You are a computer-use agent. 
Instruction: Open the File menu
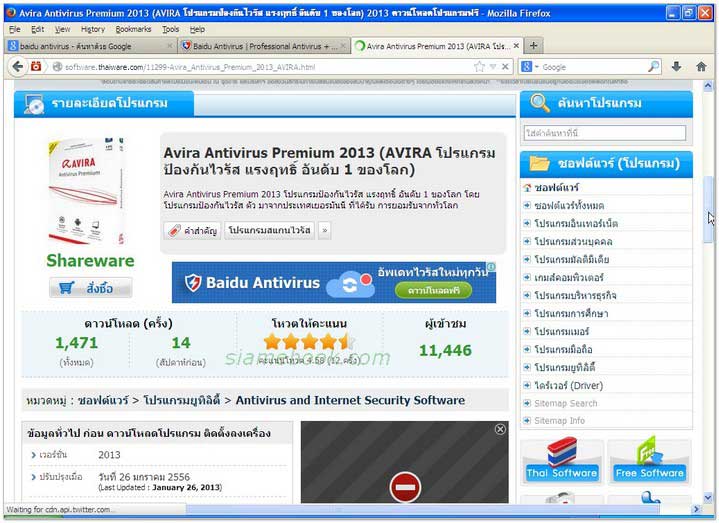click(x=15, y=29)
